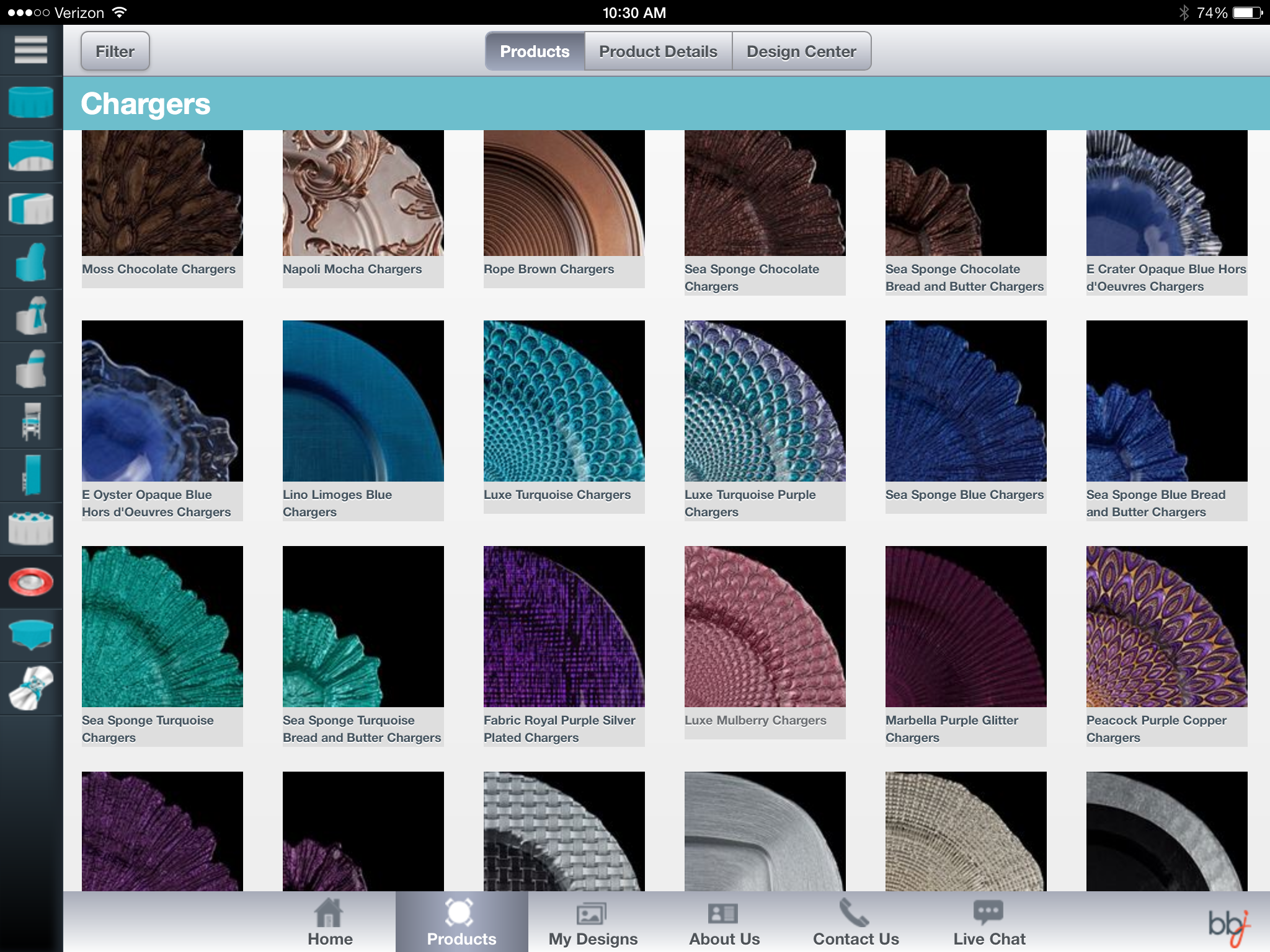Open Rope Brown Chargers thumbnail
Viewport: 1270px width, 952px height.
(564, 193)
